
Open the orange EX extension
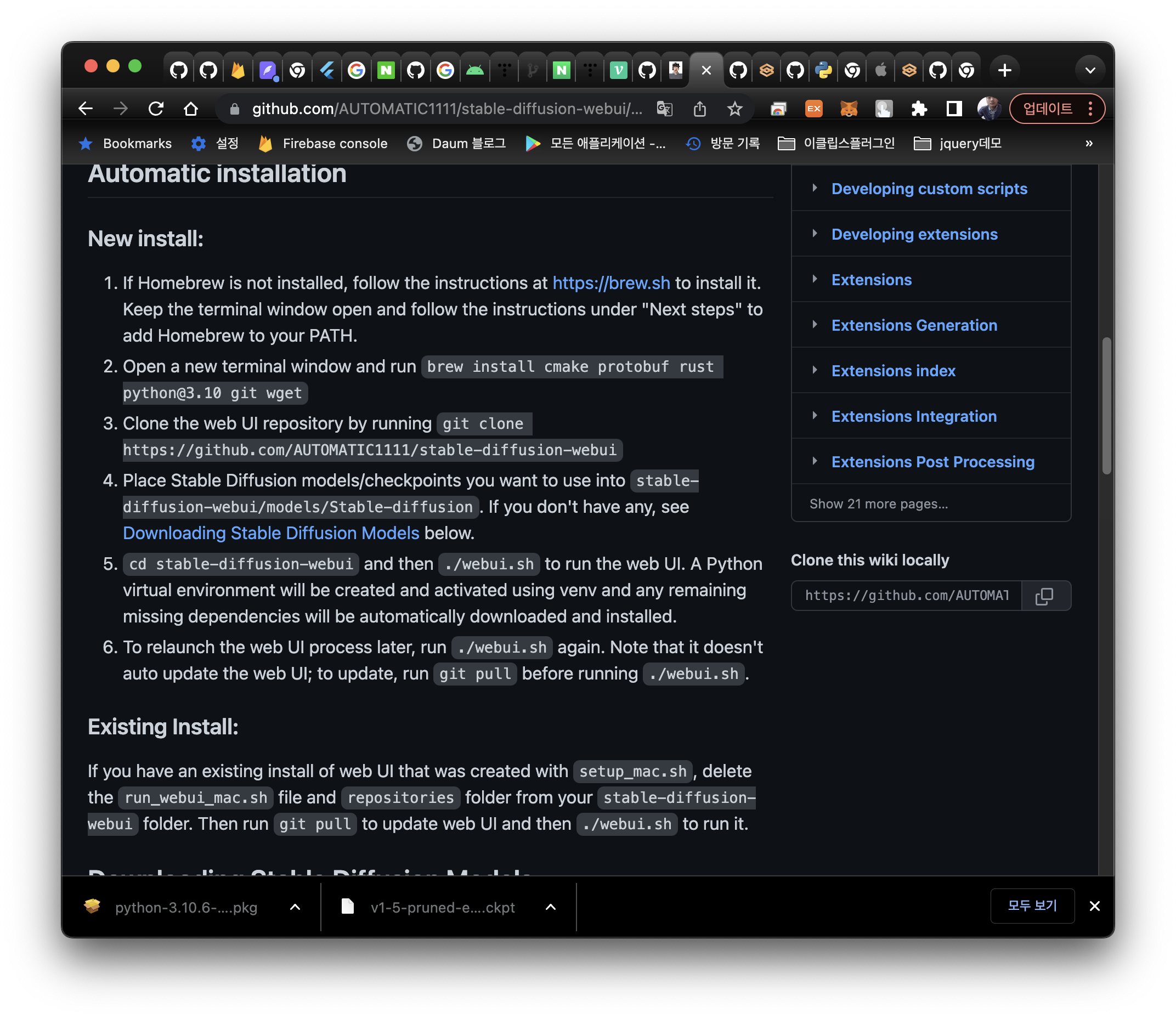[814, 108]
